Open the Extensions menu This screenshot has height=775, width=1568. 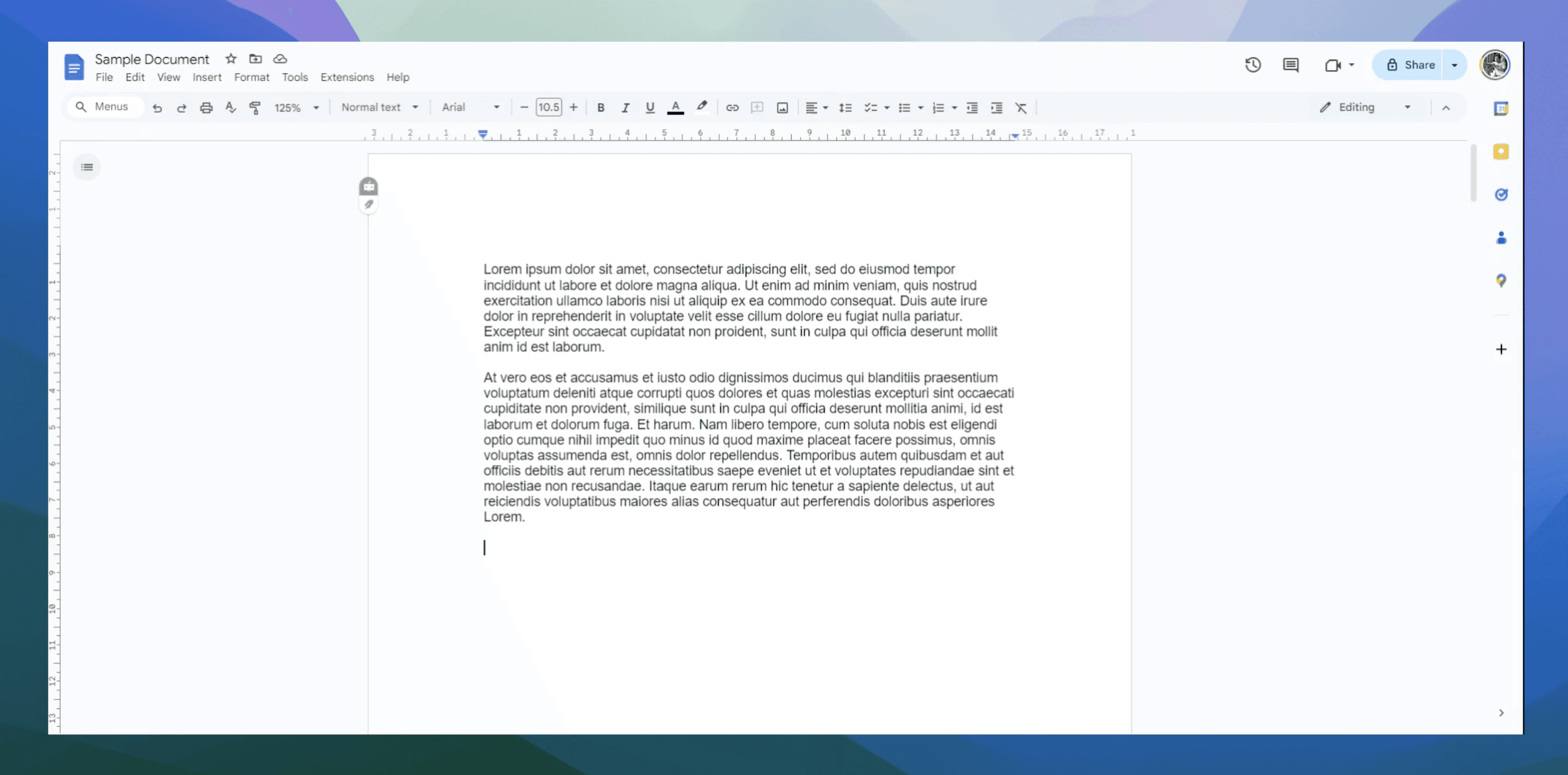[x=347, y=77]
